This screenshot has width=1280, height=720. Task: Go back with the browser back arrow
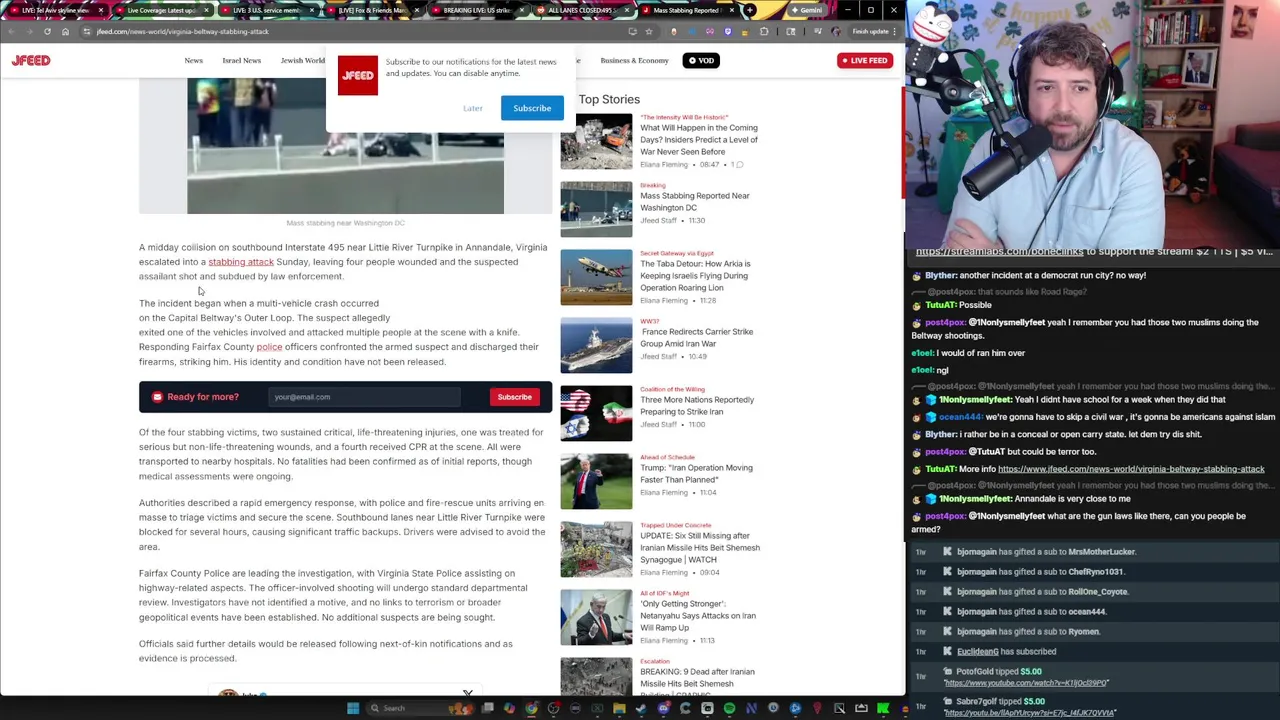point(10,31)
